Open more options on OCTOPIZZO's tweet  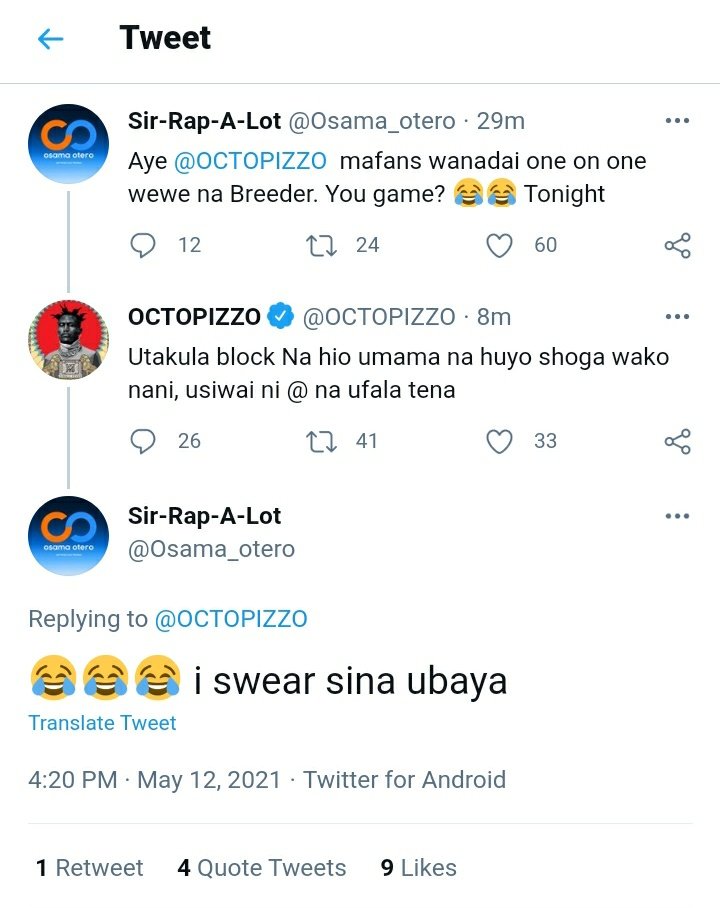677,316
